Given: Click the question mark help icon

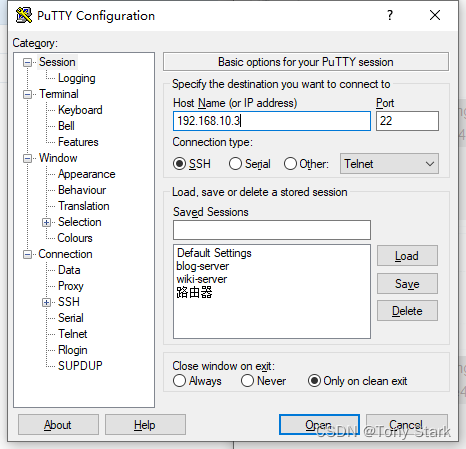Looking at the screenshot, I should pos(390,15).
